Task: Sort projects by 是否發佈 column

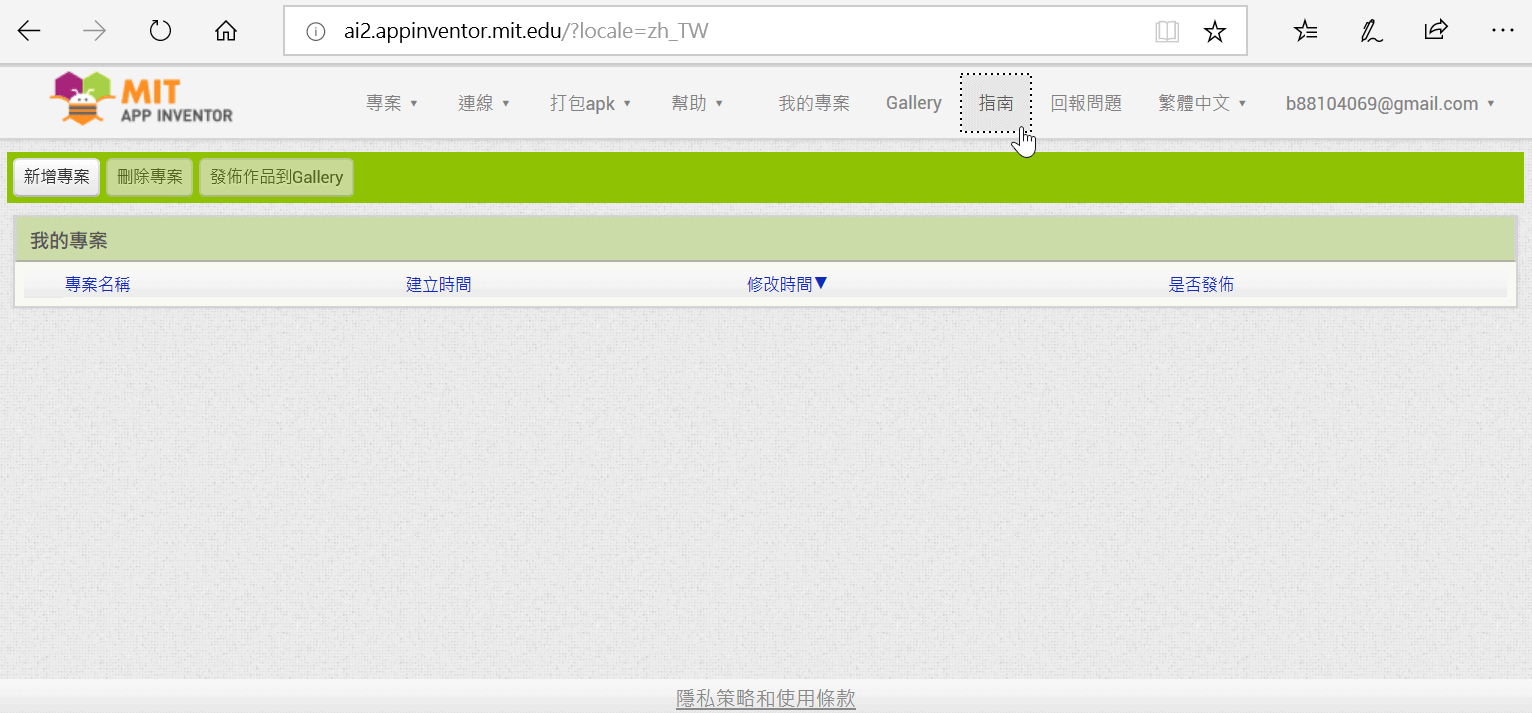Action: [x=1201, y=284]
